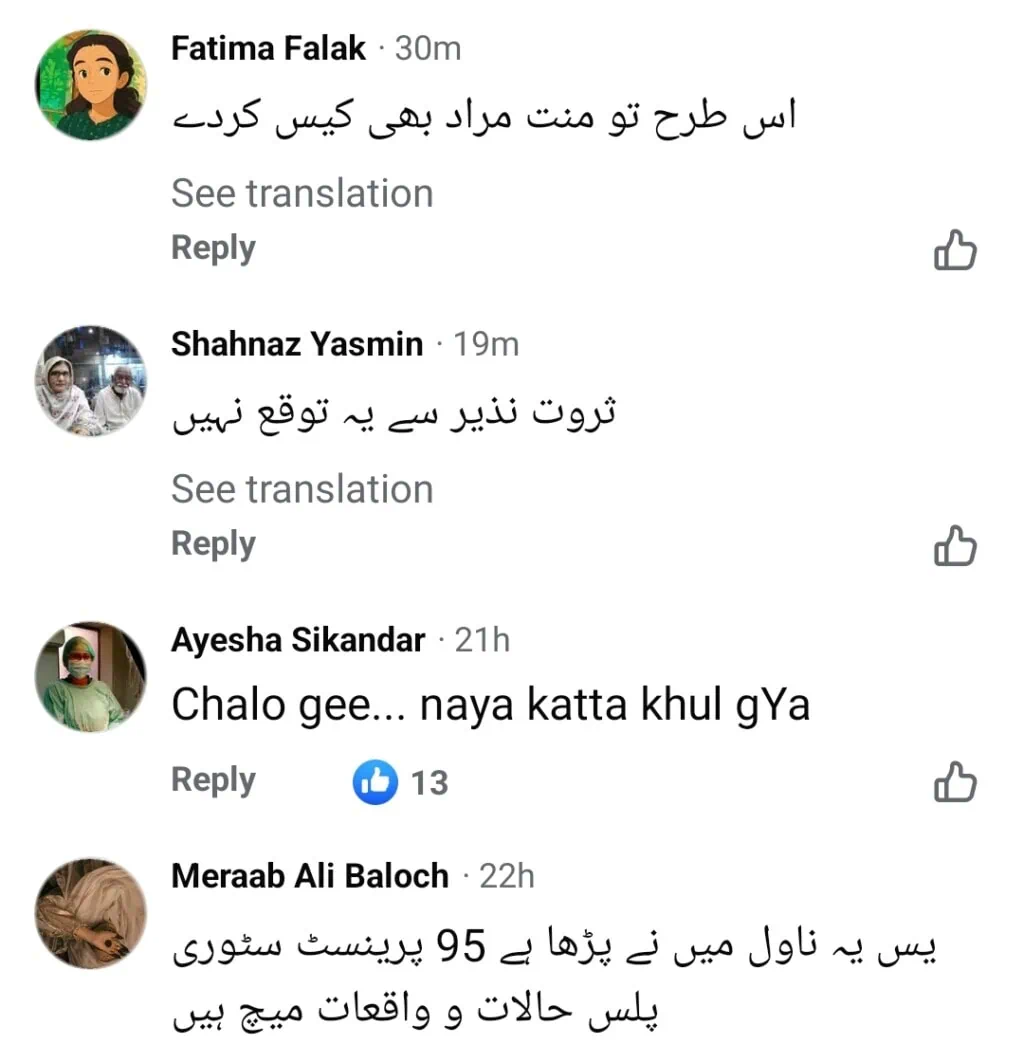
Task: Click the Meraab Ali Baloch username
Action: [310, 877]
